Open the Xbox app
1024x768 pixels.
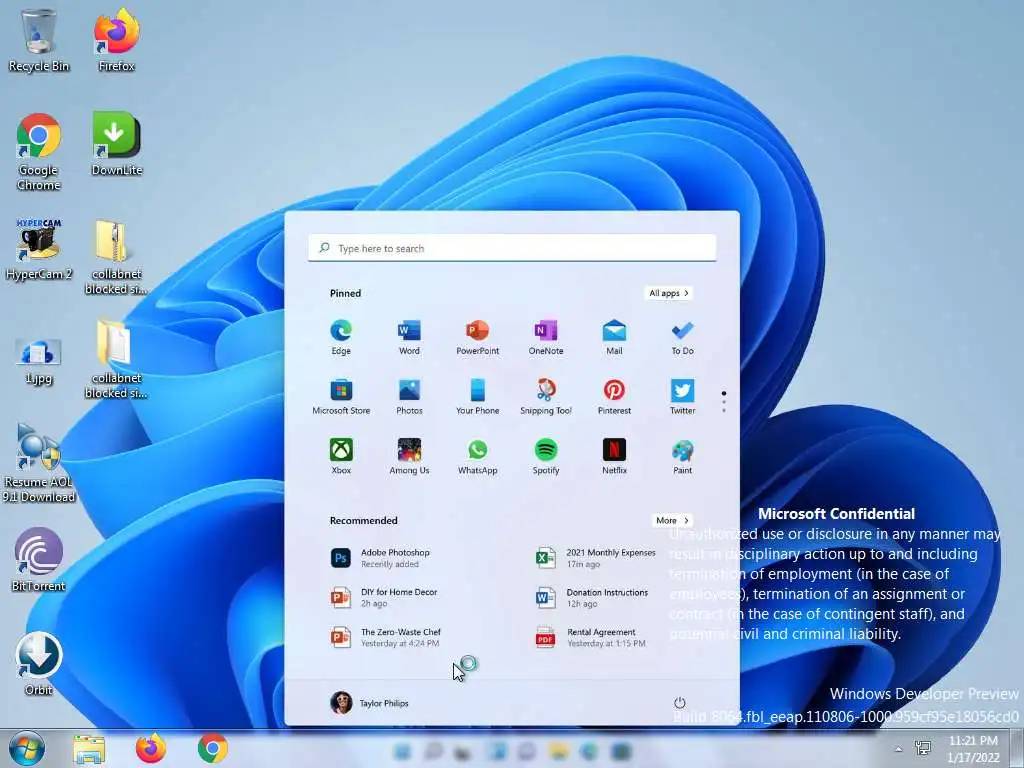(341, 456)
